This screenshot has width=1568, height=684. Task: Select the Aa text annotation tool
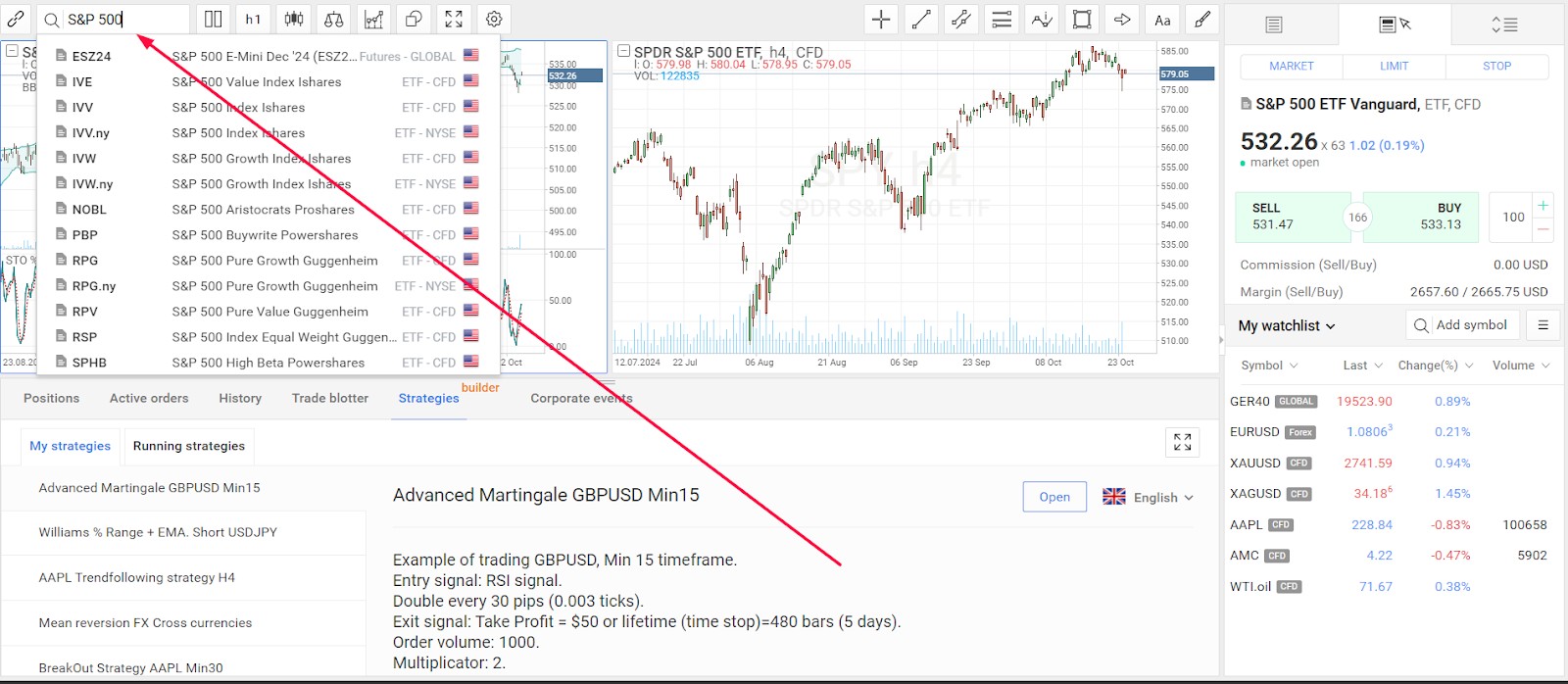(x=1162, y=19)
